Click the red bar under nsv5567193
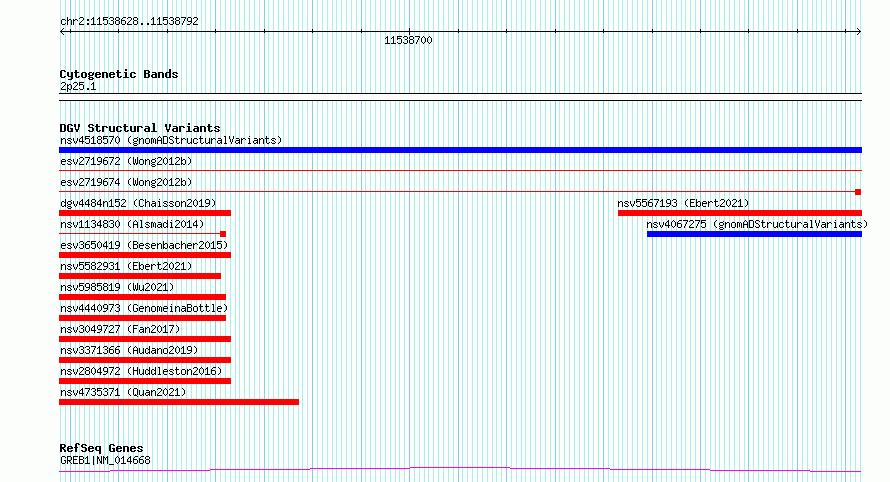890x482 pixels. coord(740,213)
